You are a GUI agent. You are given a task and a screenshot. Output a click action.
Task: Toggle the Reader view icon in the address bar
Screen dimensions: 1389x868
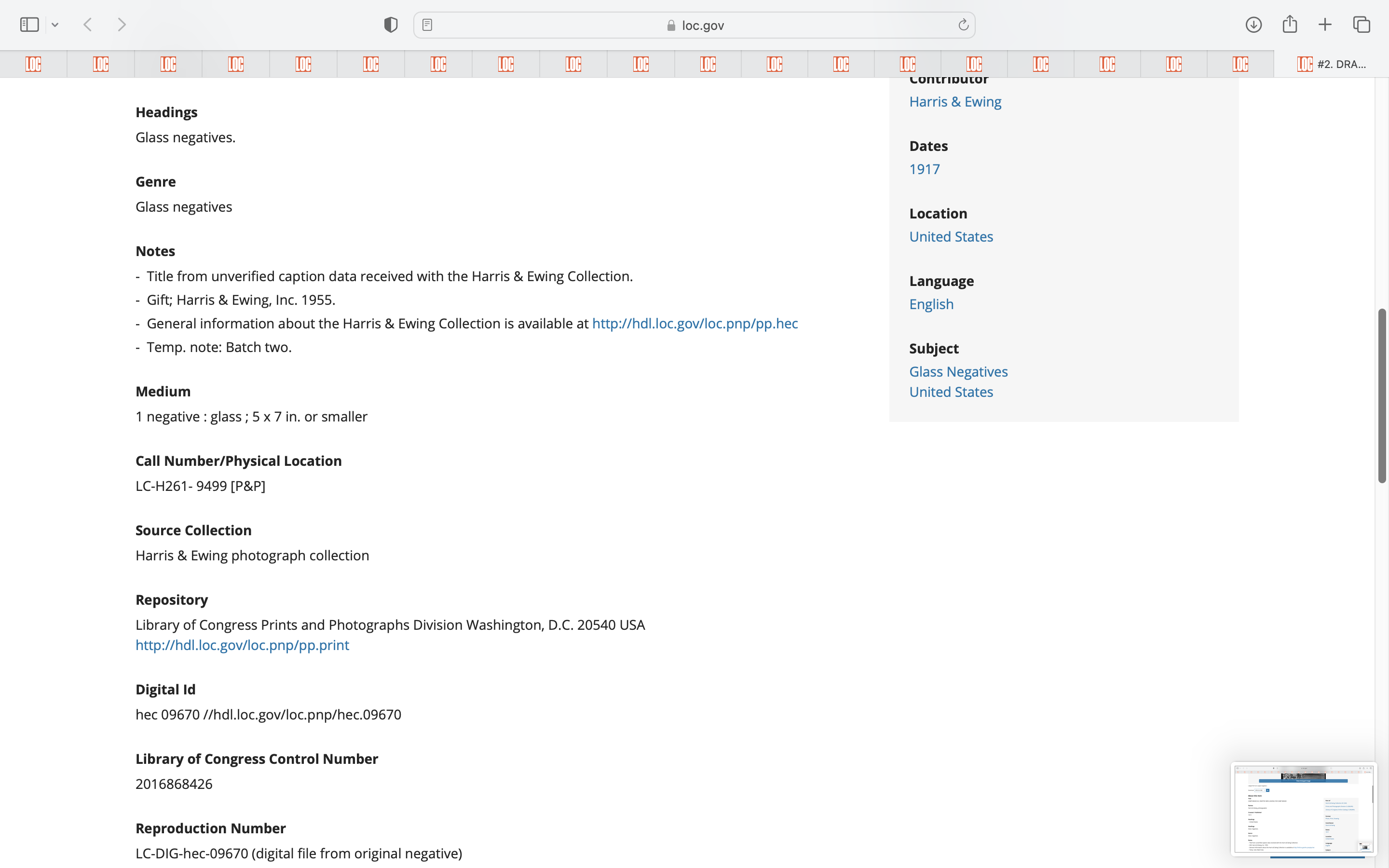click(x=427, y=25)
